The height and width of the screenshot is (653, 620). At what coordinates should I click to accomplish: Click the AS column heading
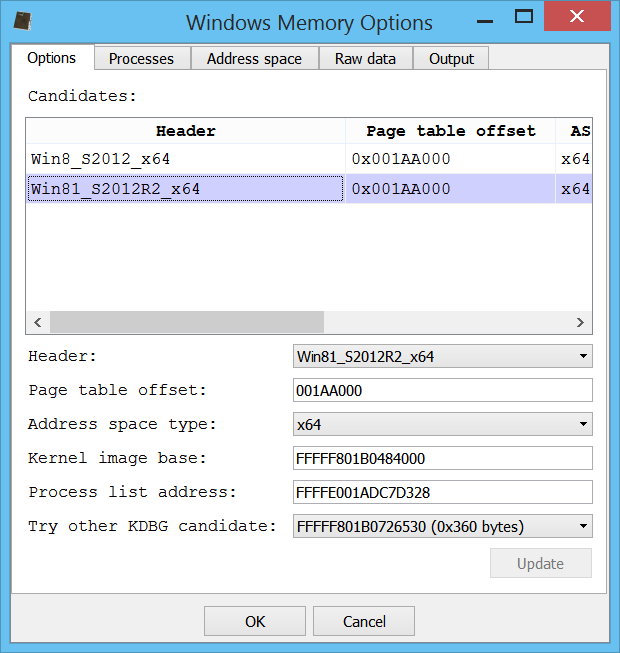click(x=574, y=131)
